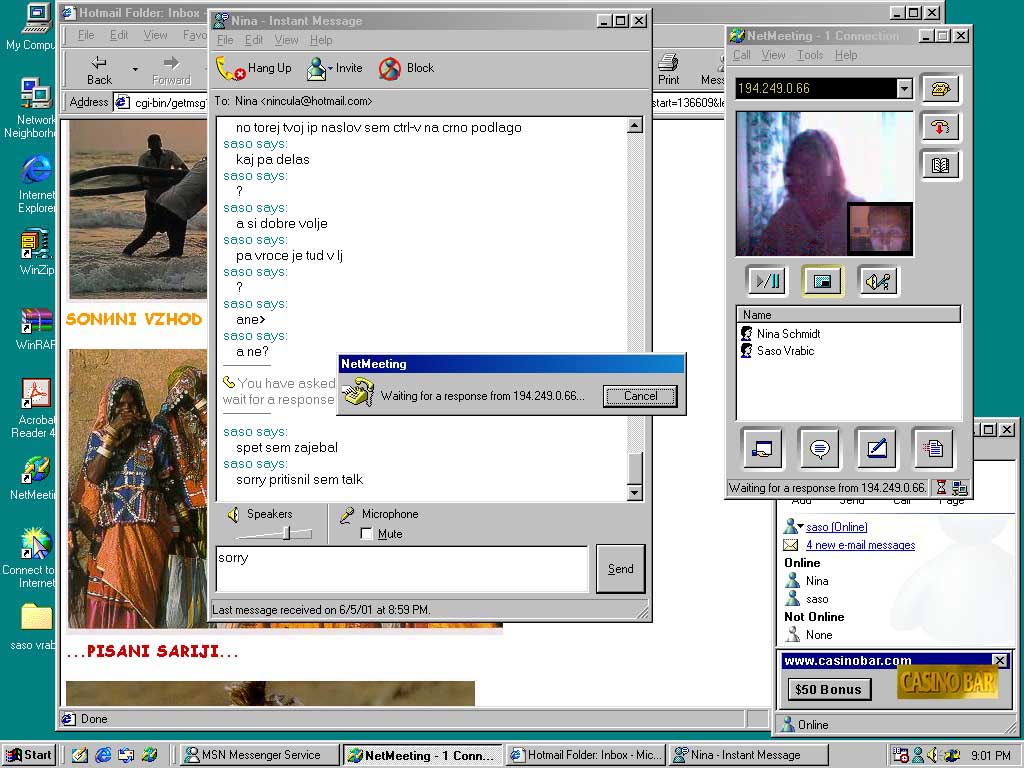
Task: Open the Instant Message Edit menu
Action: (254, 40)
